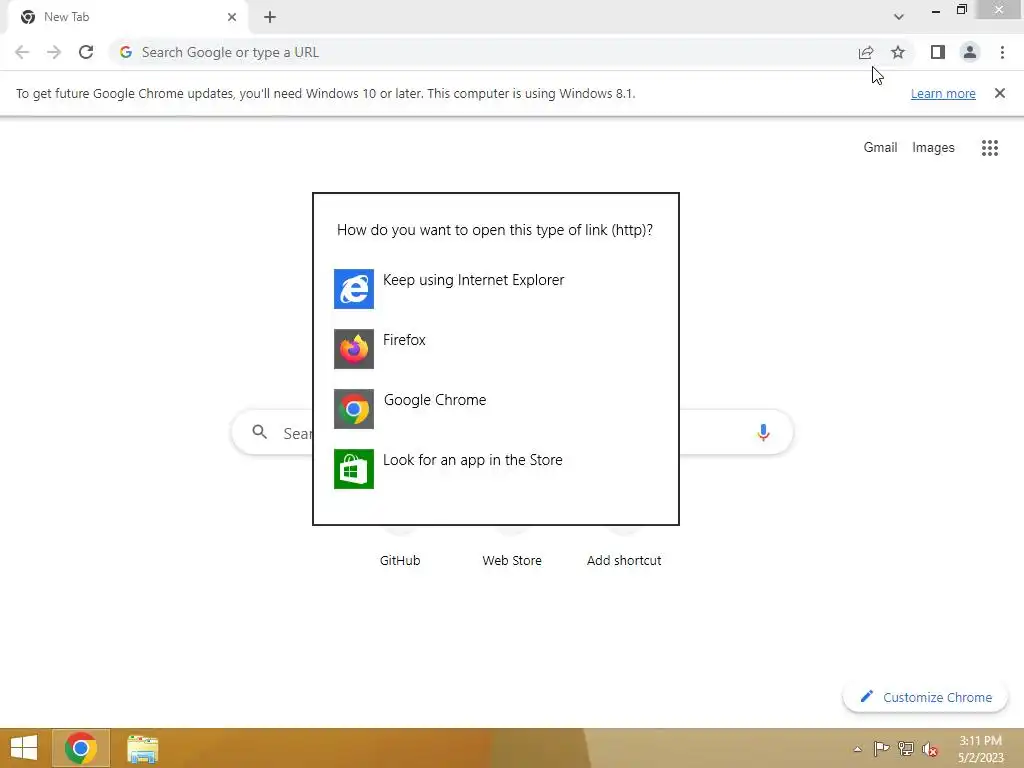1024x768 pixels.
Task: Click the Chrome icon in the taskbar
Action: (x=80, y=748)
